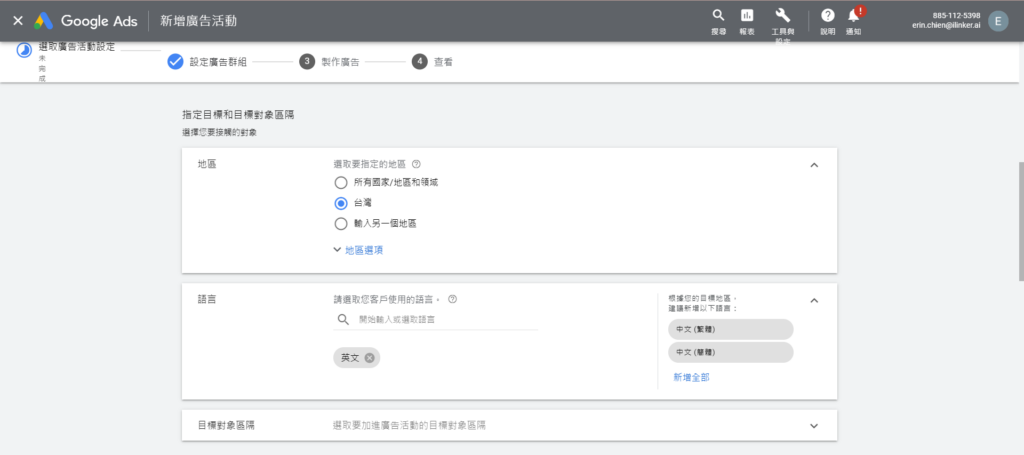The image size is (1024, 455).
Task: Remove the 英文 language chip
Action: click(x=370, y=358)
